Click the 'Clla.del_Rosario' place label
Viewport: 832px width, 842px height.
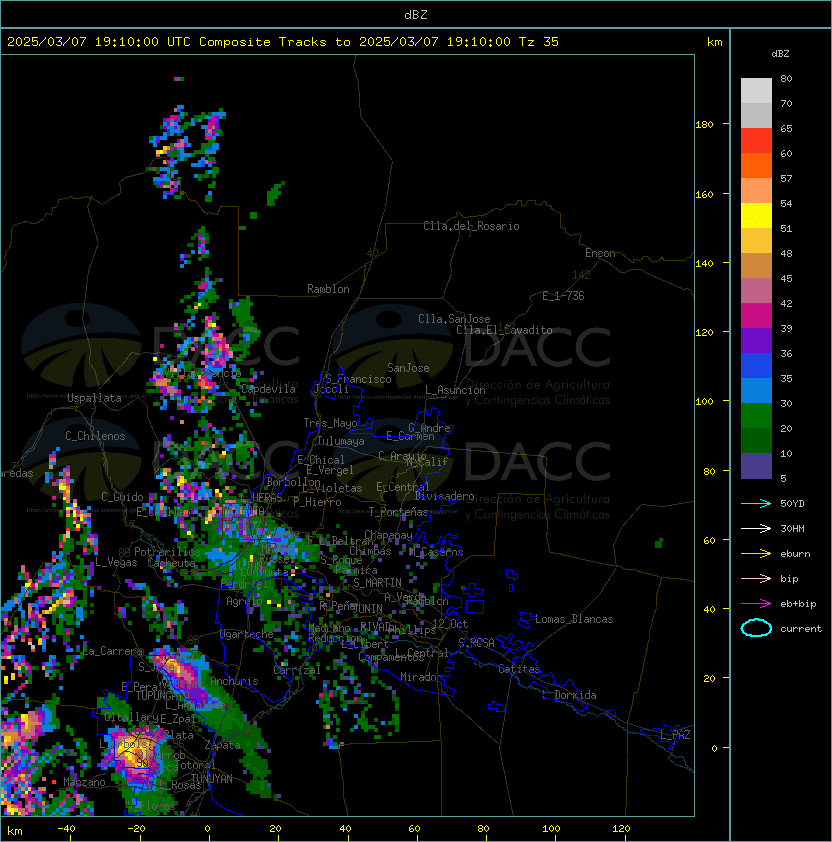[x=471, y=226]
